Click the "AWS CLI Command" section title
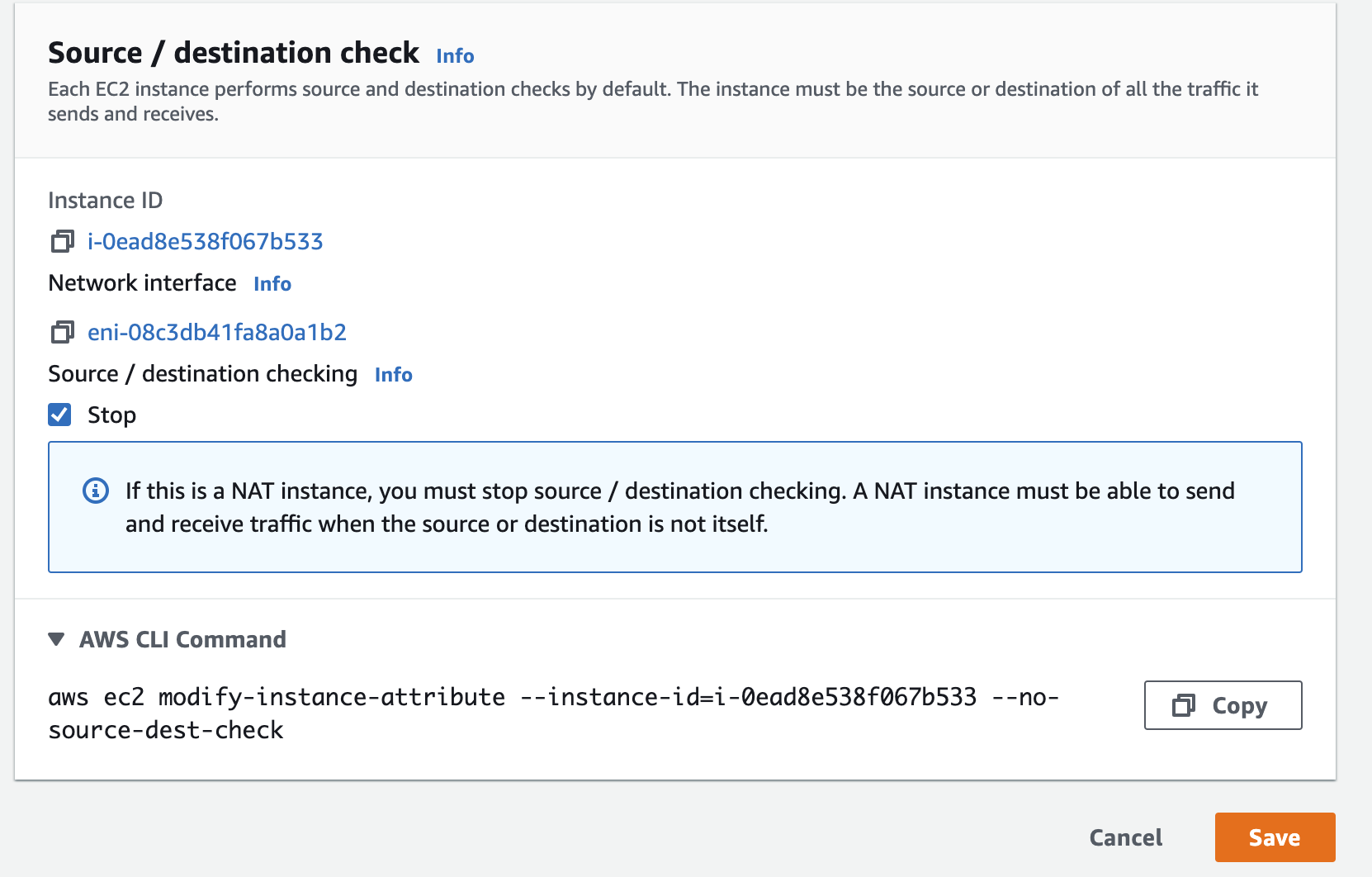The image size is (1372, 877). pyautogui.click(x=182, y=639)
